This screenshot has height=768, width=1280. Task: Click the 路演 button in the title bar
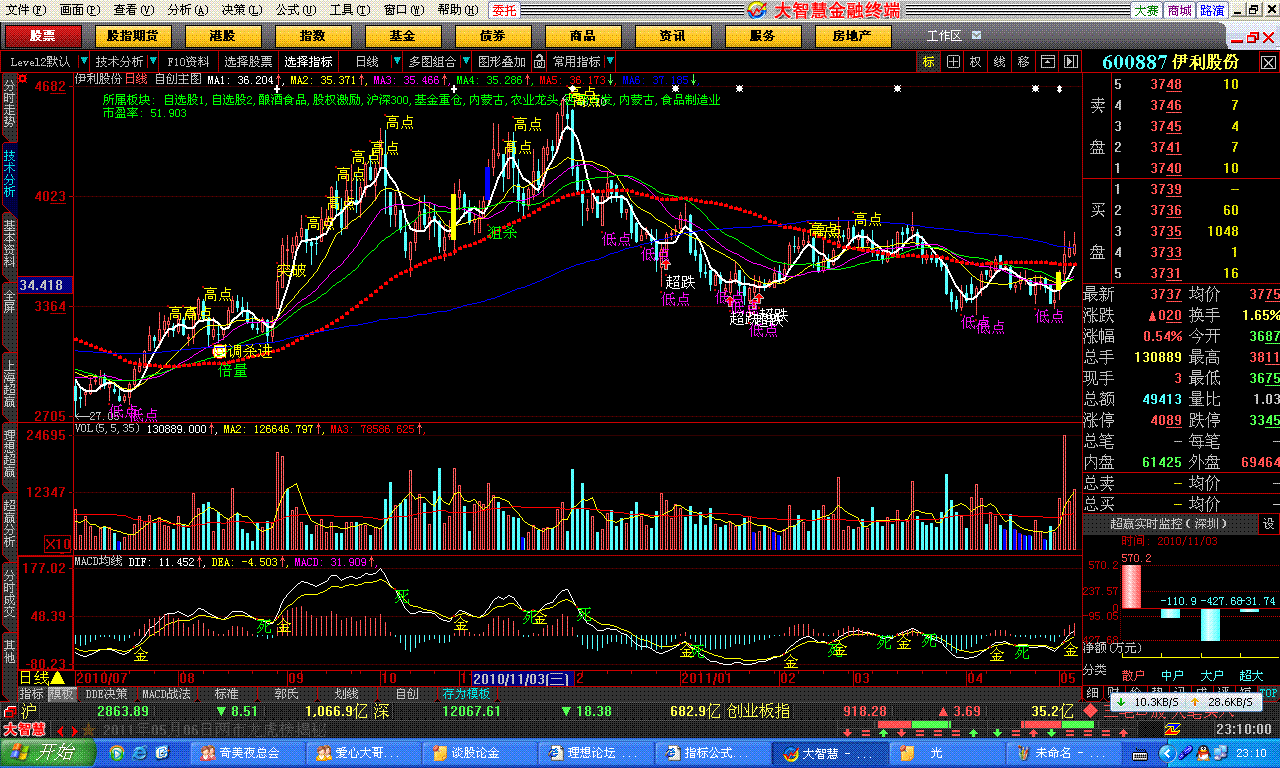(1212, 10)
